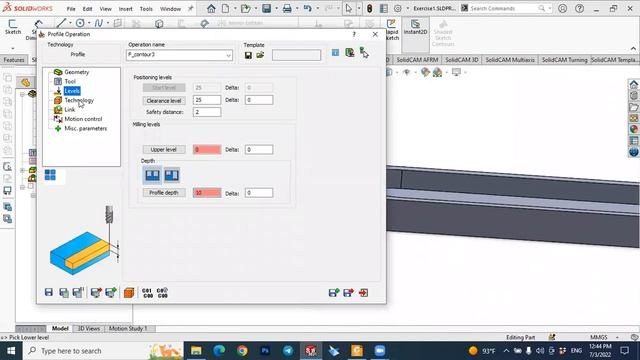Image resolution: width=640 pixels, height=360 pixels.
Task: Open the Insert menu
Action: coord(125,9)
